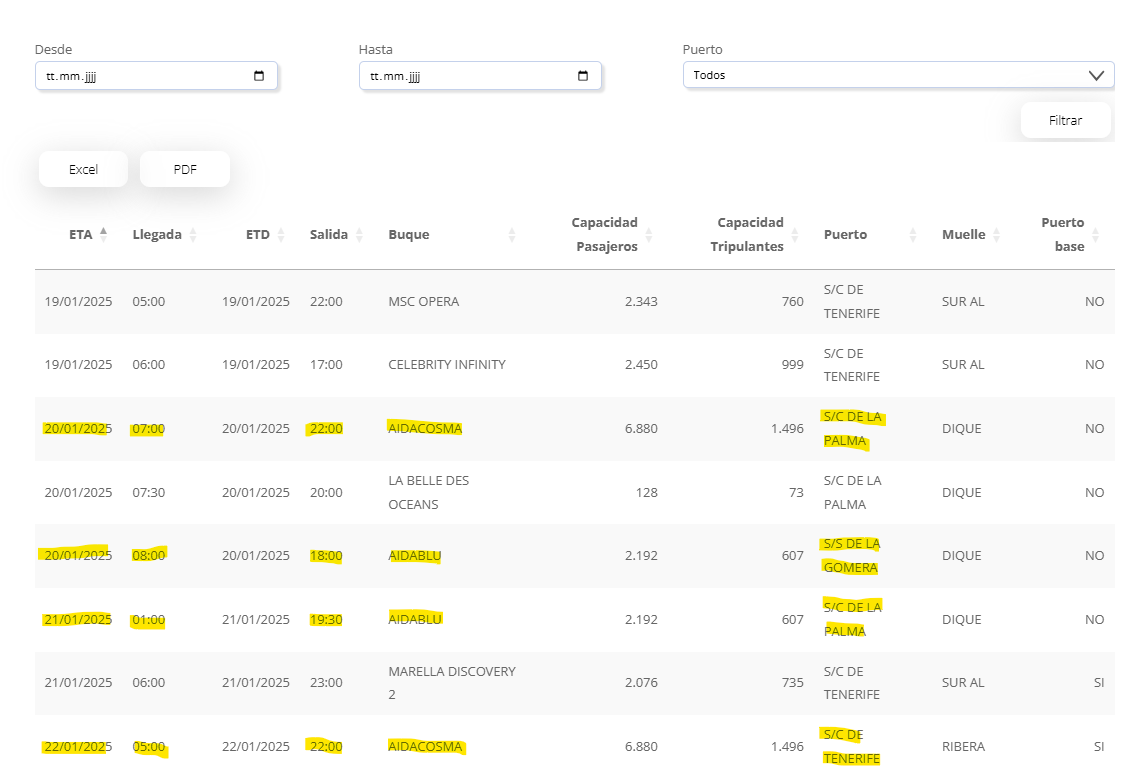Screen dimensions: 1140x772
Task: Click the 73 crew capacity value
Action: pos(796,493)
